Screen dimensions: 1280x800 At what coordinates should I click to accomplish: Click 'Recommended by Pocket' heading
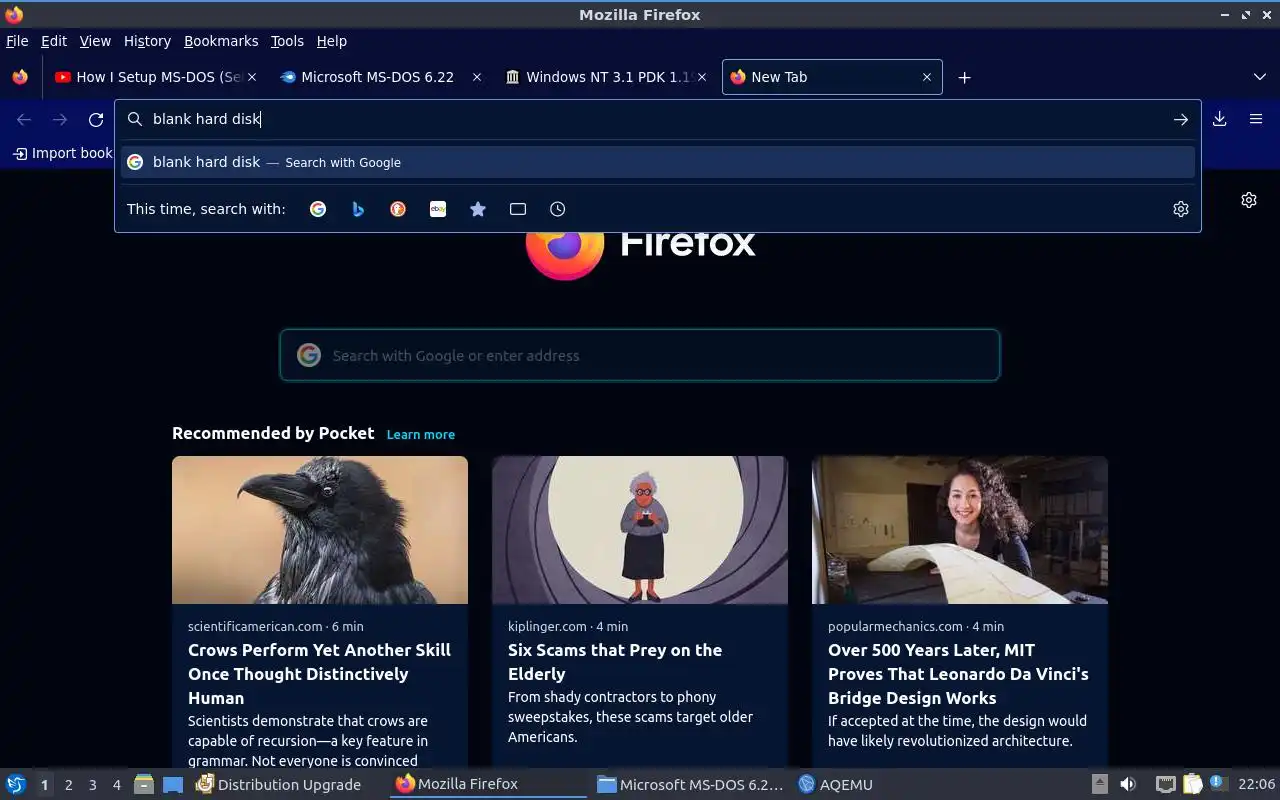(273, 433)
